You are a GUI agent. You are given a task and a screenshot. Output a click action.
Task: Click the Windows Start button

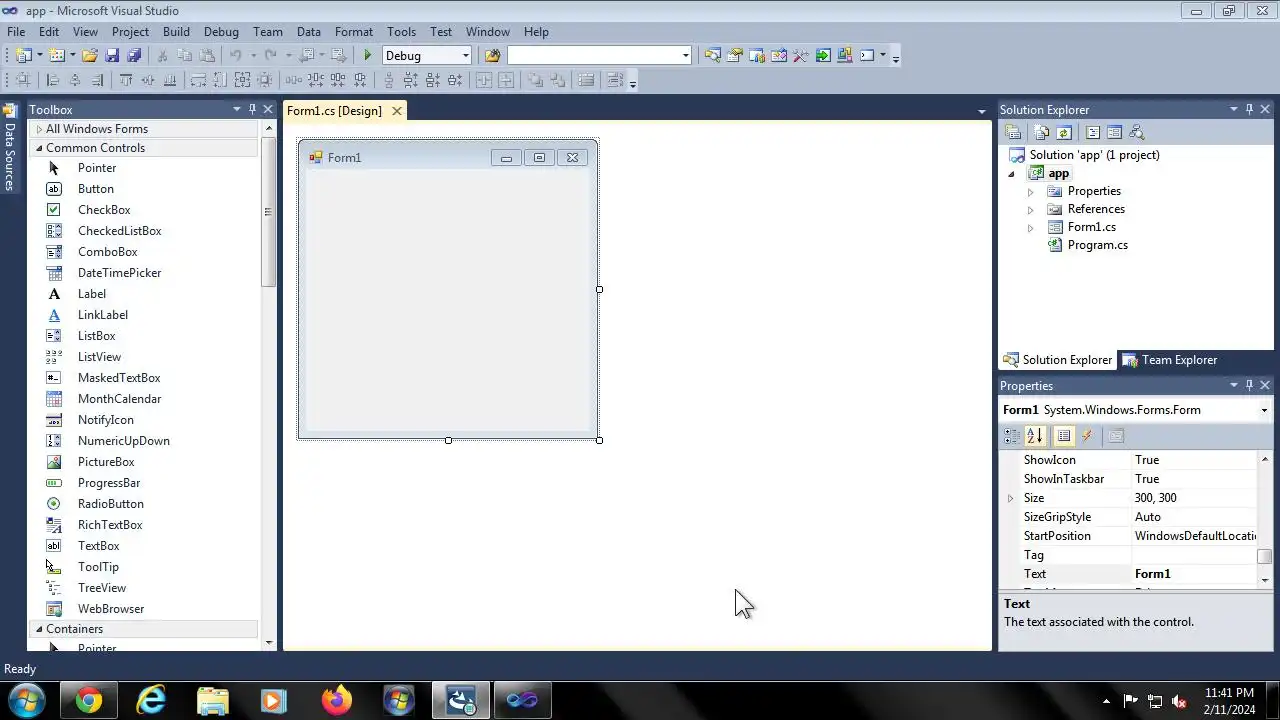point(27,701)
